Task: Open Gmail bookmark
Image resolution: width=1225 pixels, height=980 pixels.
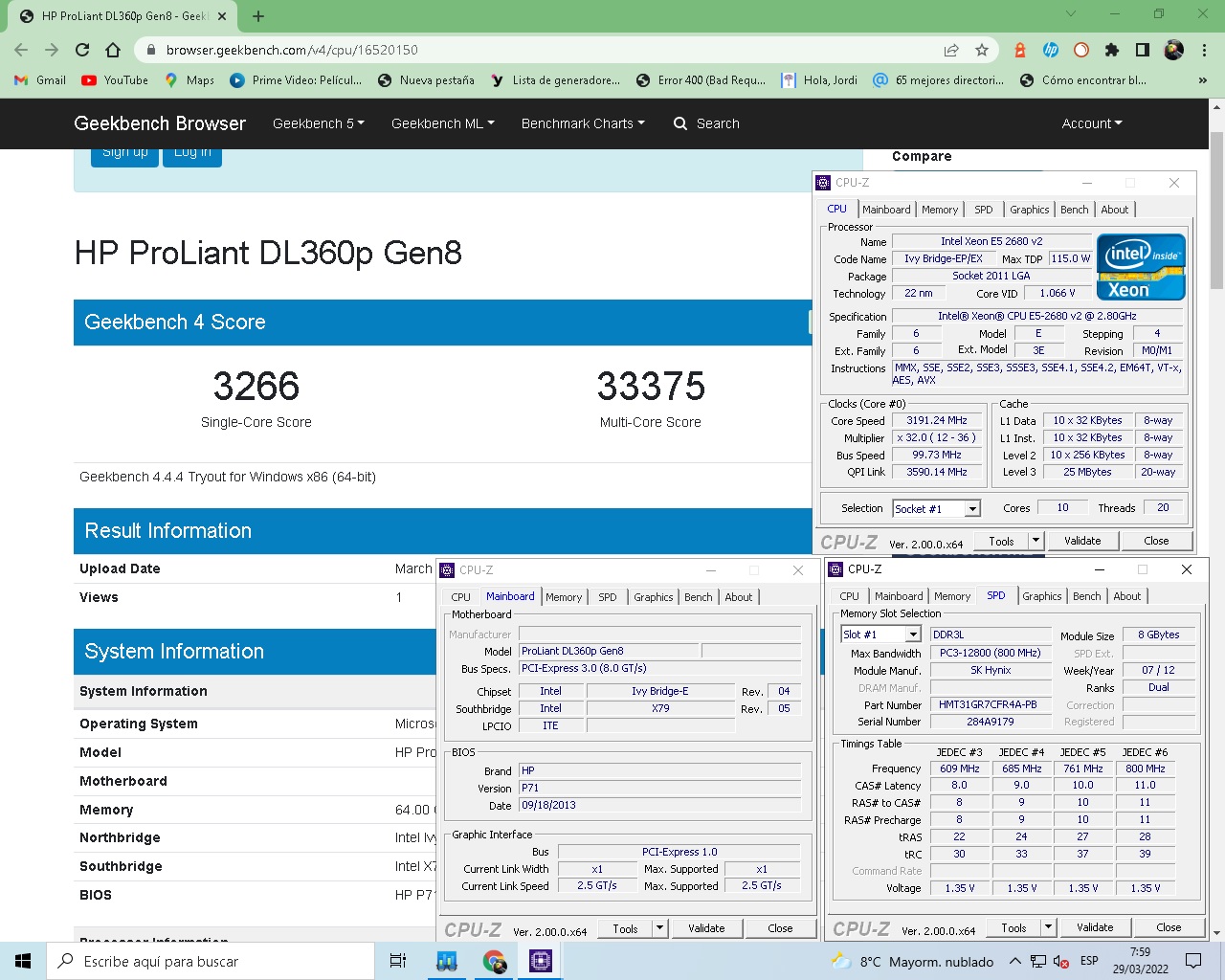Action: click(x=40, y=80)
